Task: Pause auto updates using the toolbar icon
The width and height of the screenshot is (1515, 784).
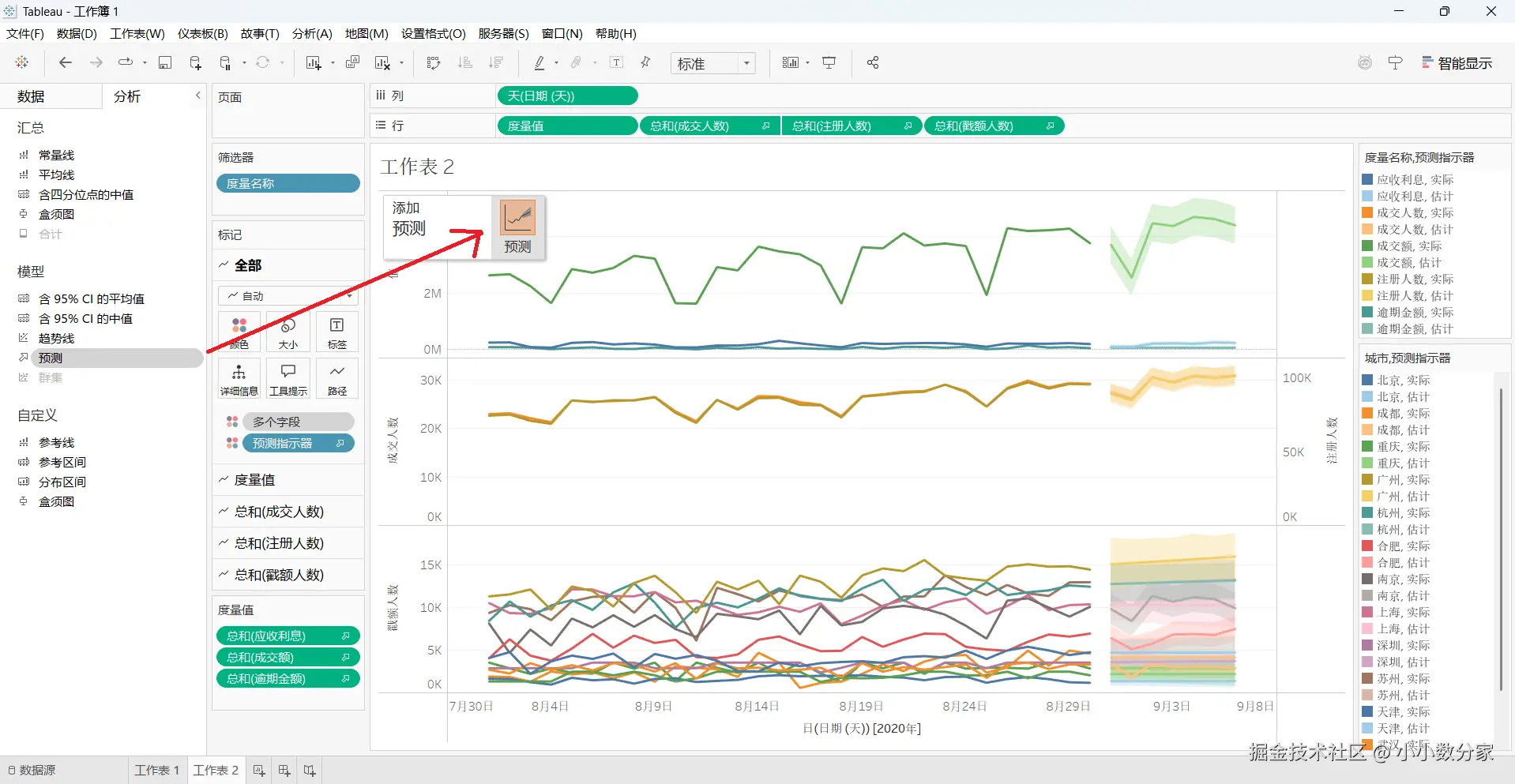Action: (226, 63)
